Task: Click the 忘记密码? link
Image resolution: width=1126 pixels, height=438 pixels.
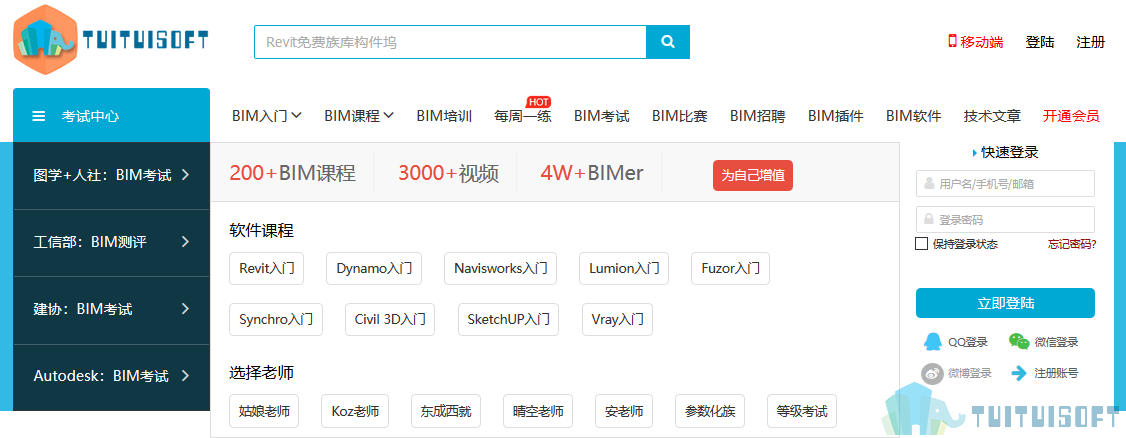Action: pyautogui.click(x=1072, y=244)
